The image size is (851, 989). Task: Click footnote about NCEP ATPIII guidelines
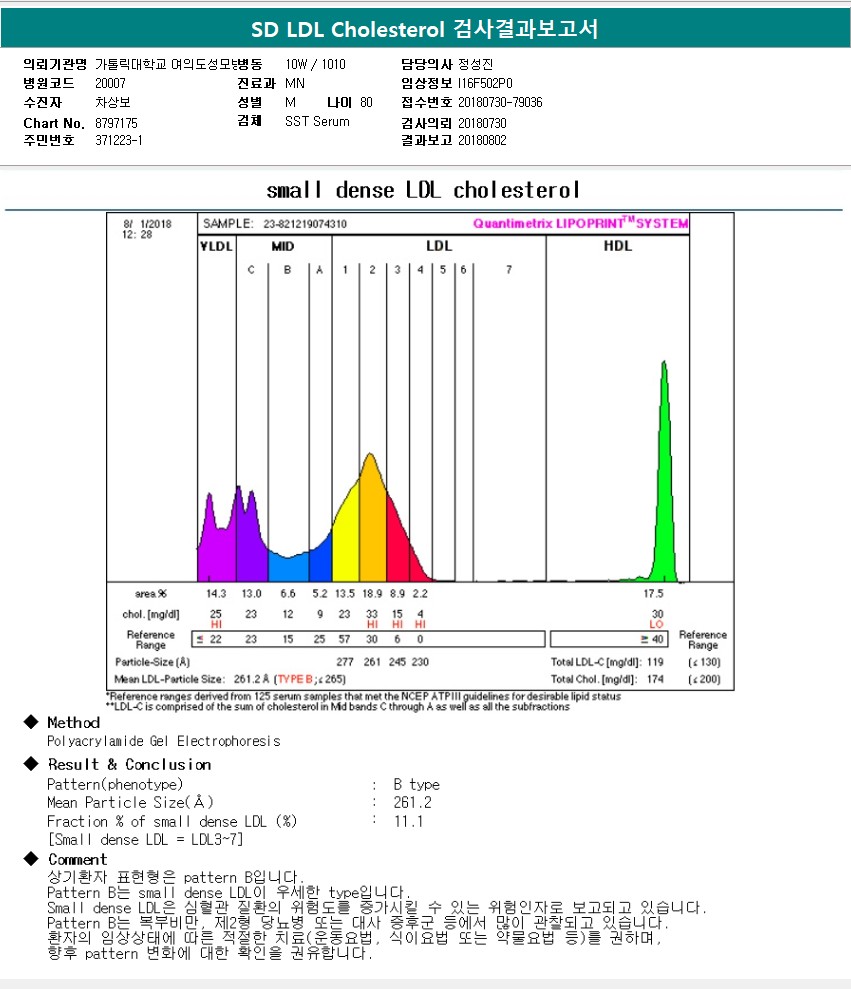tap(363, 696)
